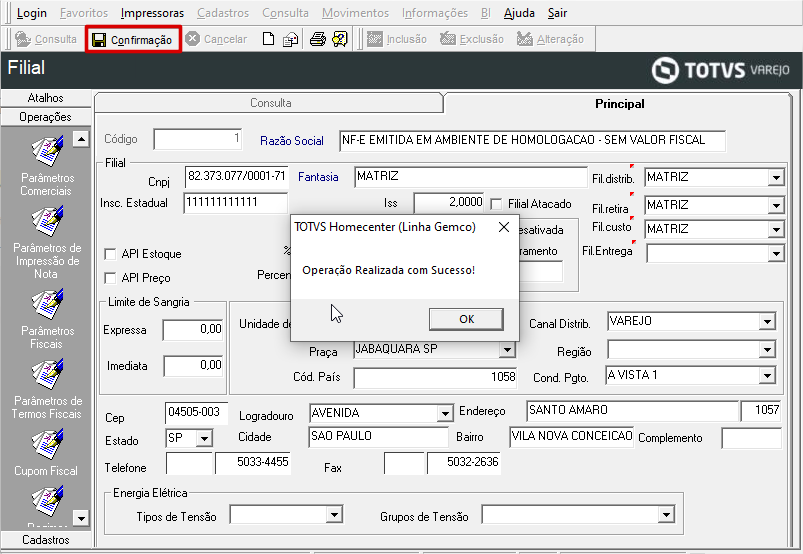The height and width of the screenshot is (554, 803).
Task: Toggle the API Preço checkbox
Action: (x=110, y=278)
